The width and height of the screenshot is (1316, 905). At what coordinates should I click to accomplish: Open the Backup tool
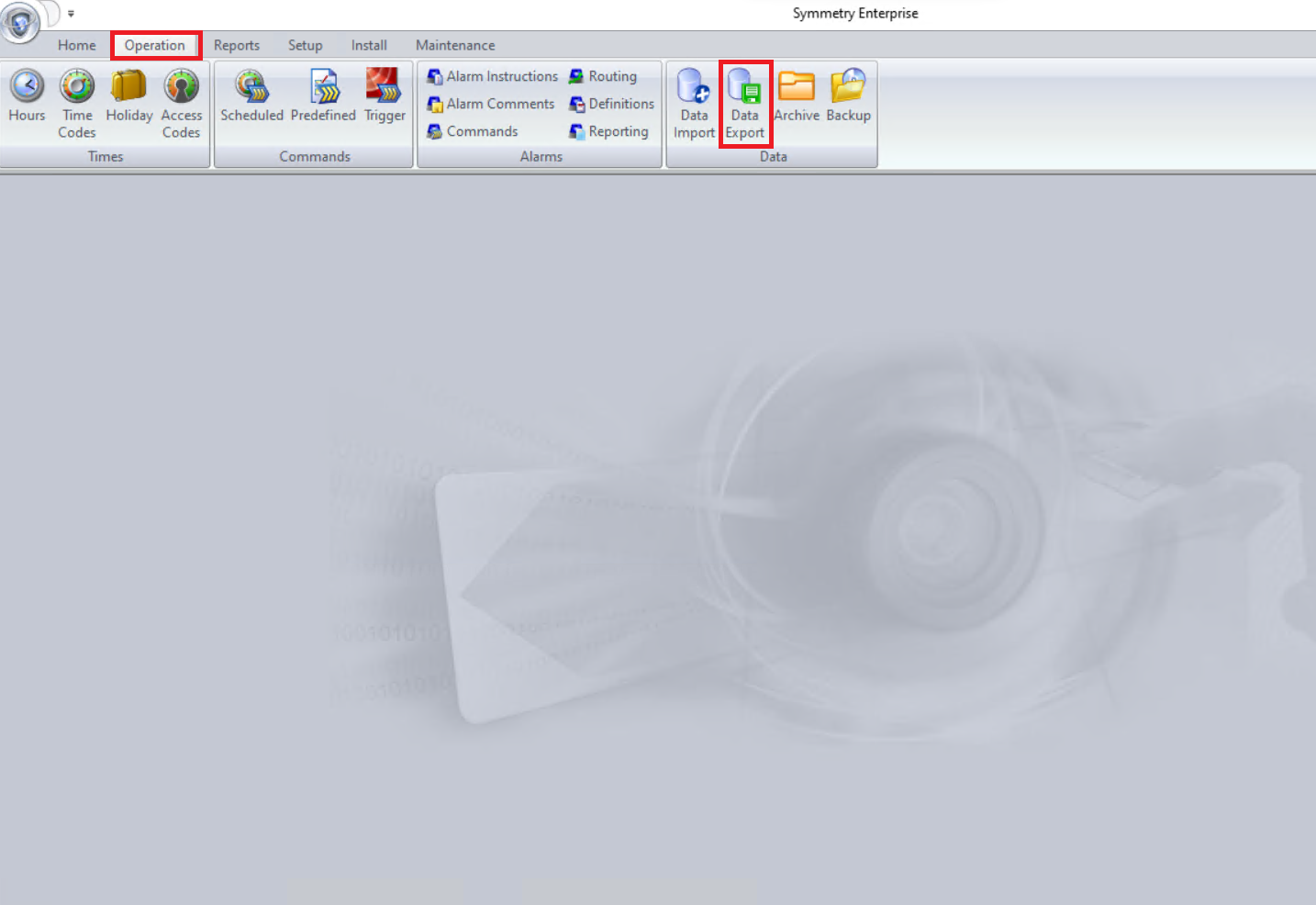(x=848, y=95)
